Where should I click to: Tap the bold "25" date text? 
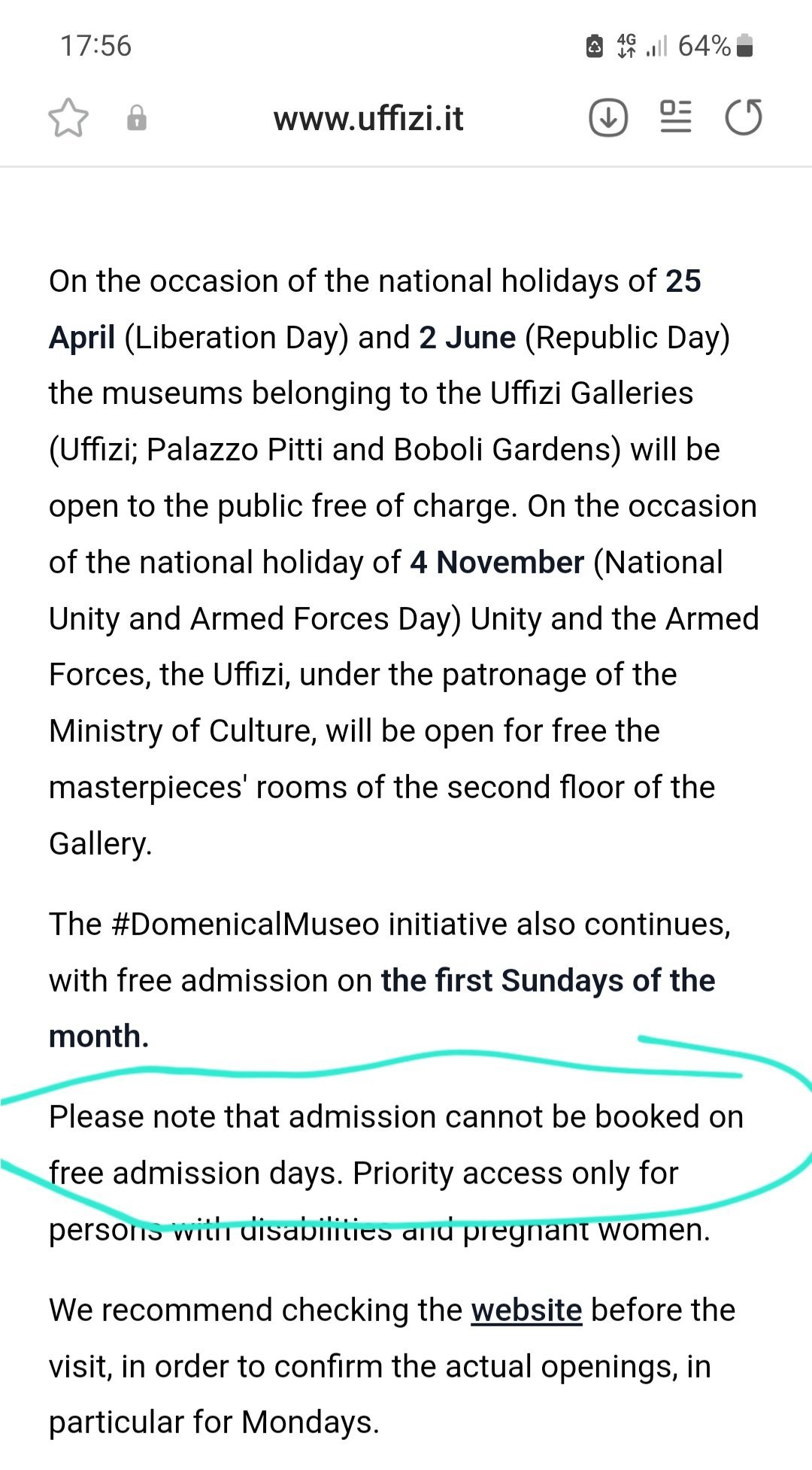[683, 281]
